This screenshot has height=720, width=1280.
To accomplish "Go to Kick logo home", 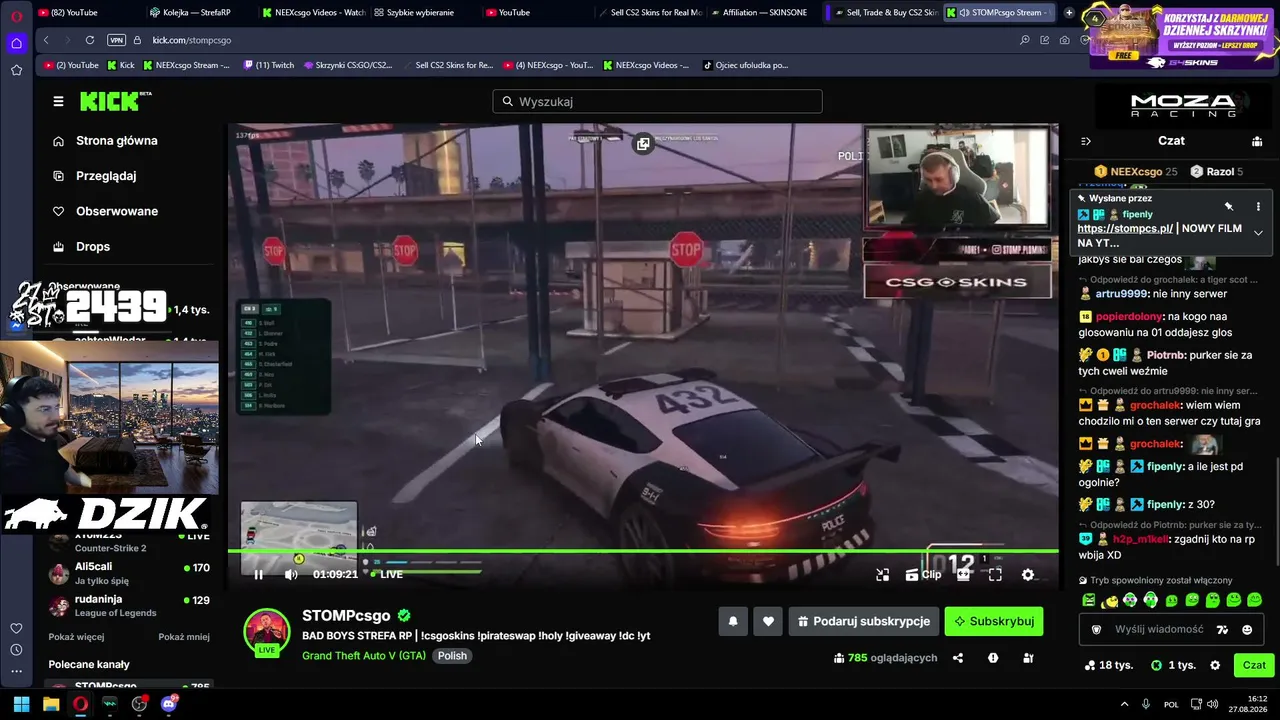I will pos(116,101).
